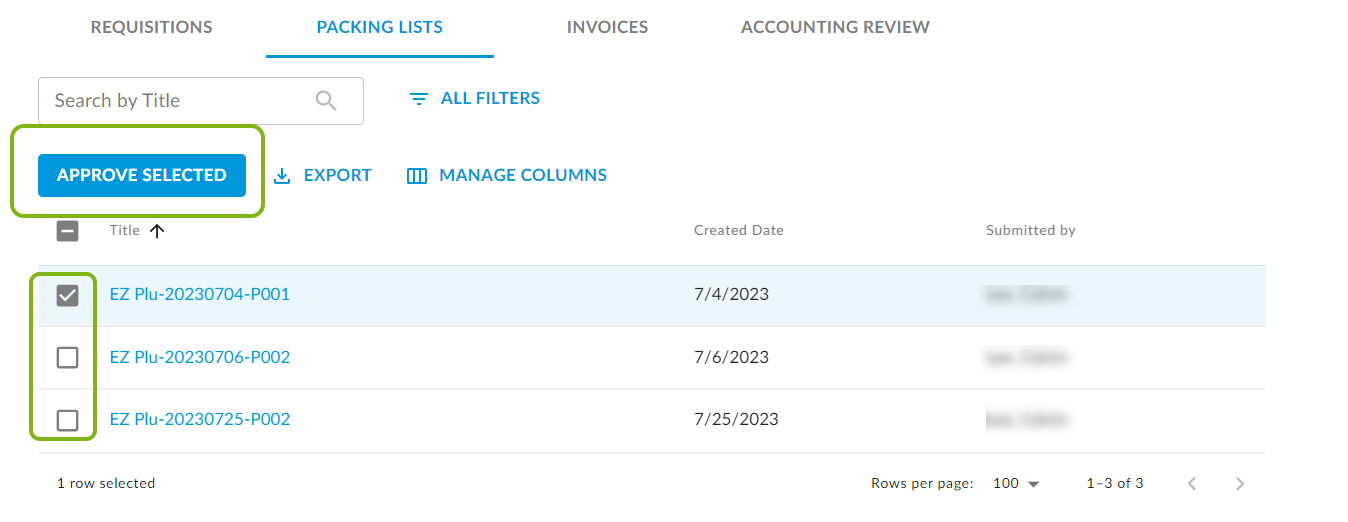Click the search magnifier icon
This screenshot has height=522, width=1348.
(x=326, y=100)
